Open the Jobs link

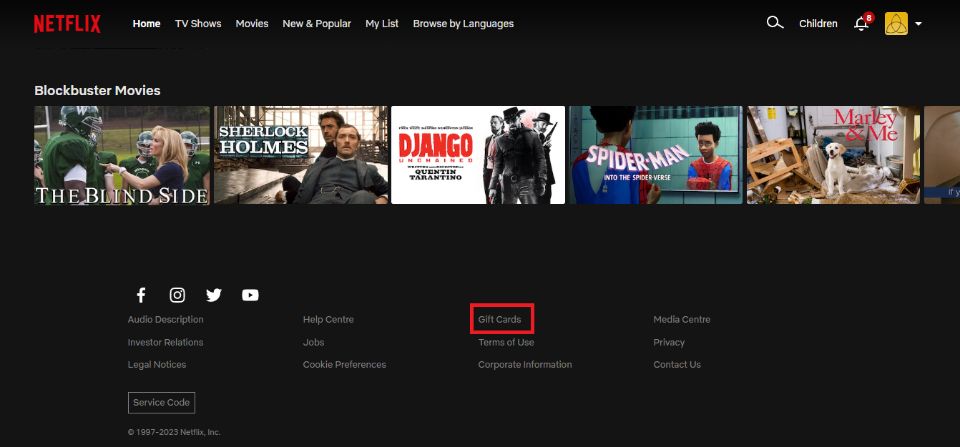[x=313, y=342]
